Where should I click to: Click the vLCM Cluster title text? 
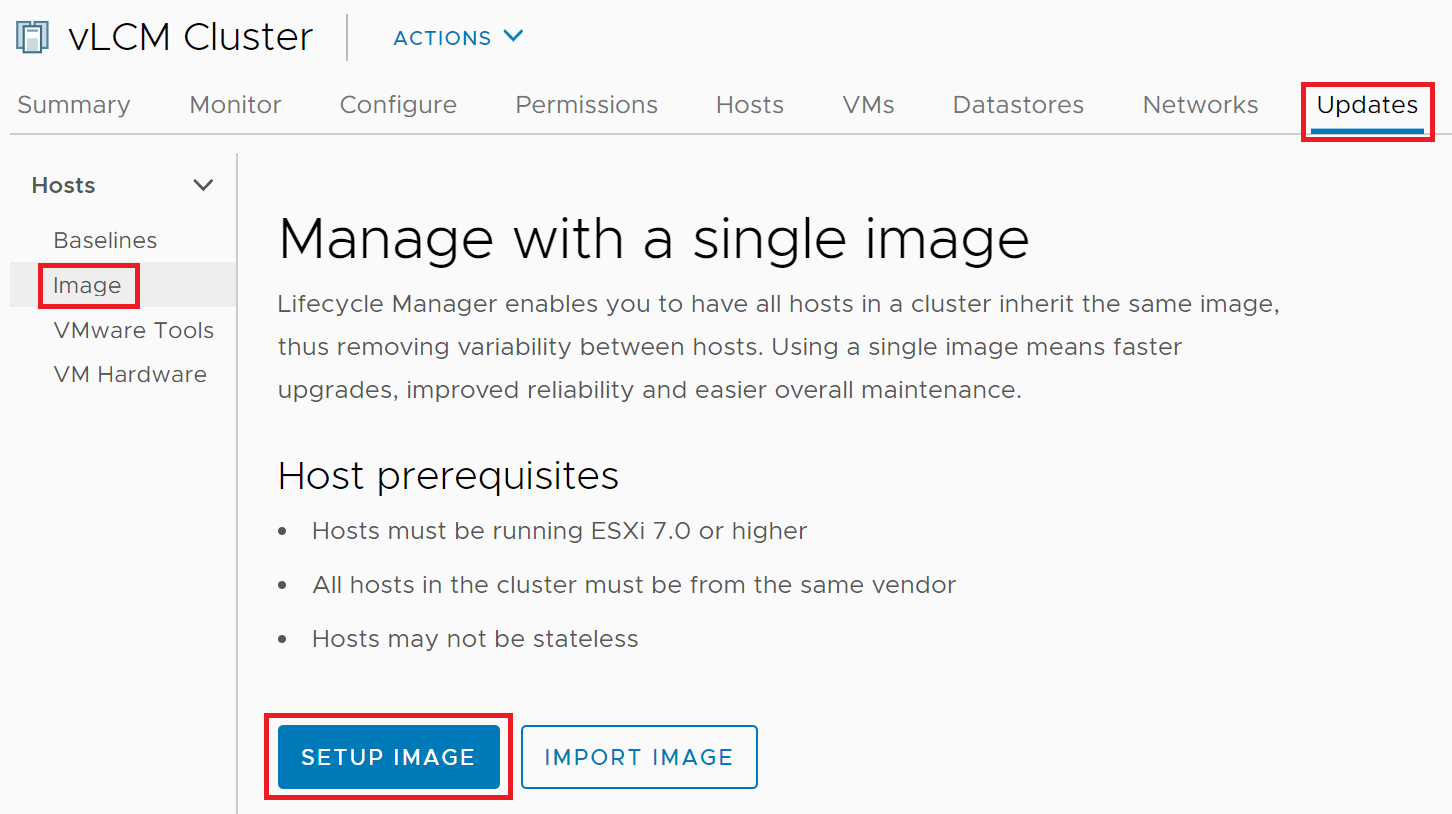190,38
